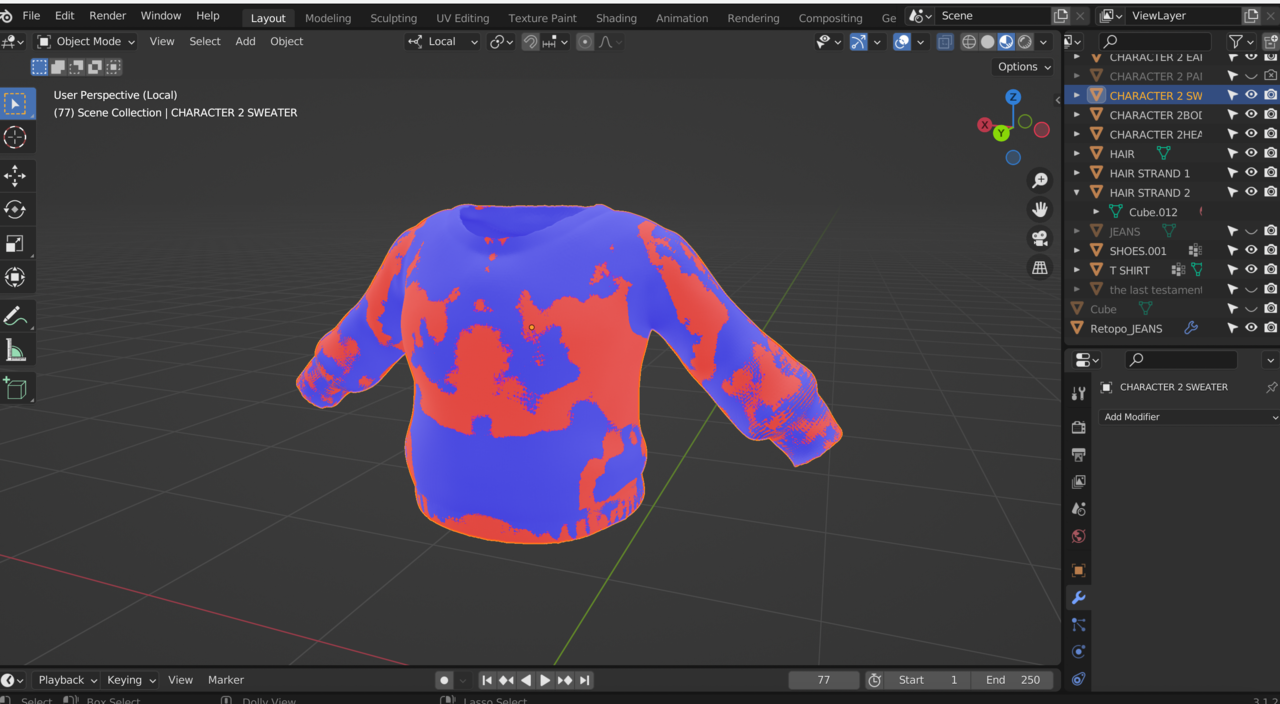Pin the CHARACTER 2 SWEATER properties
The height and width of the screenshot is (704, 1280).
[1271, 387]
